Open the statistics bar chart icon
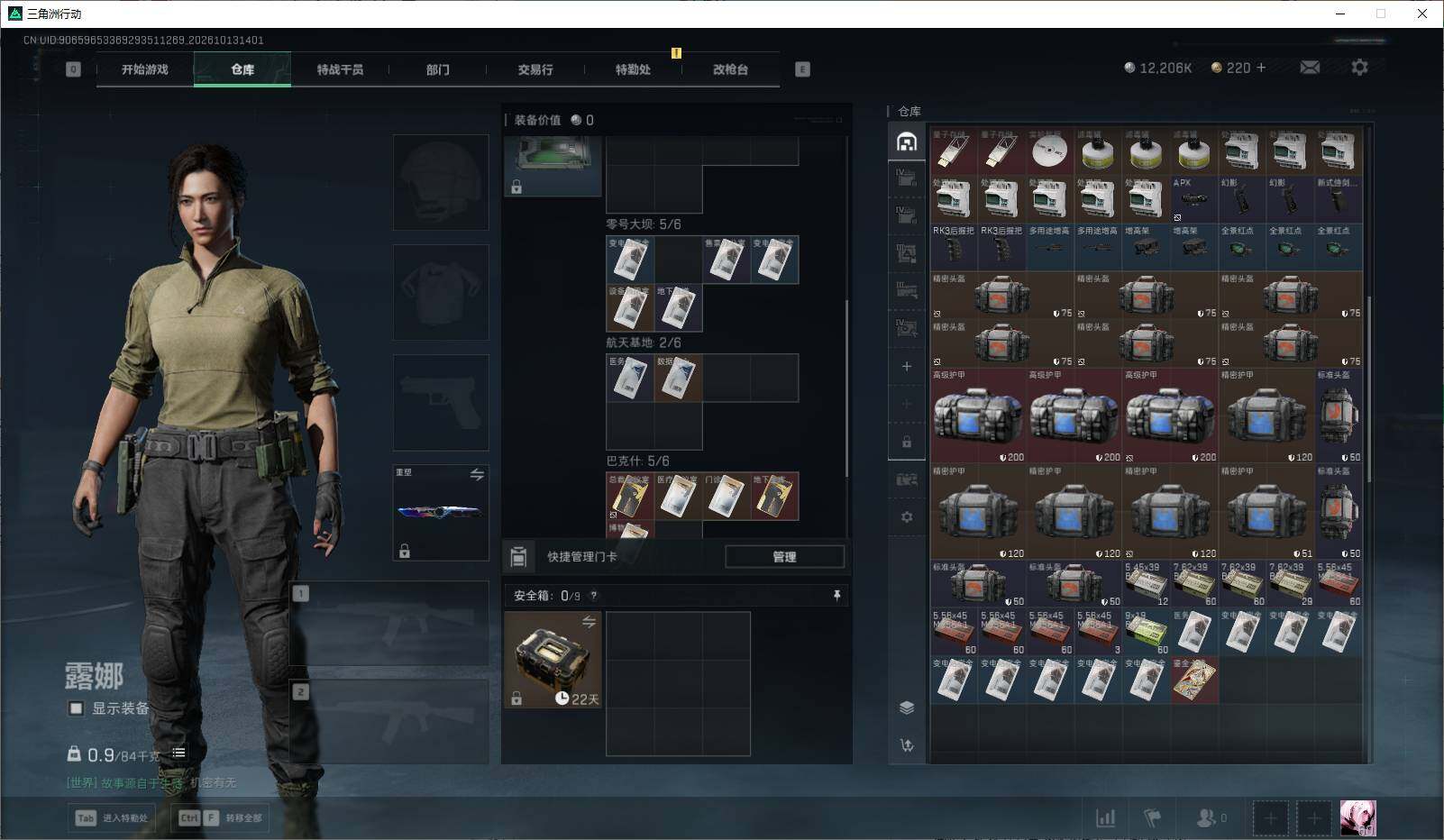Screen dimensions: 1444x840 [x=1105, y=817]
